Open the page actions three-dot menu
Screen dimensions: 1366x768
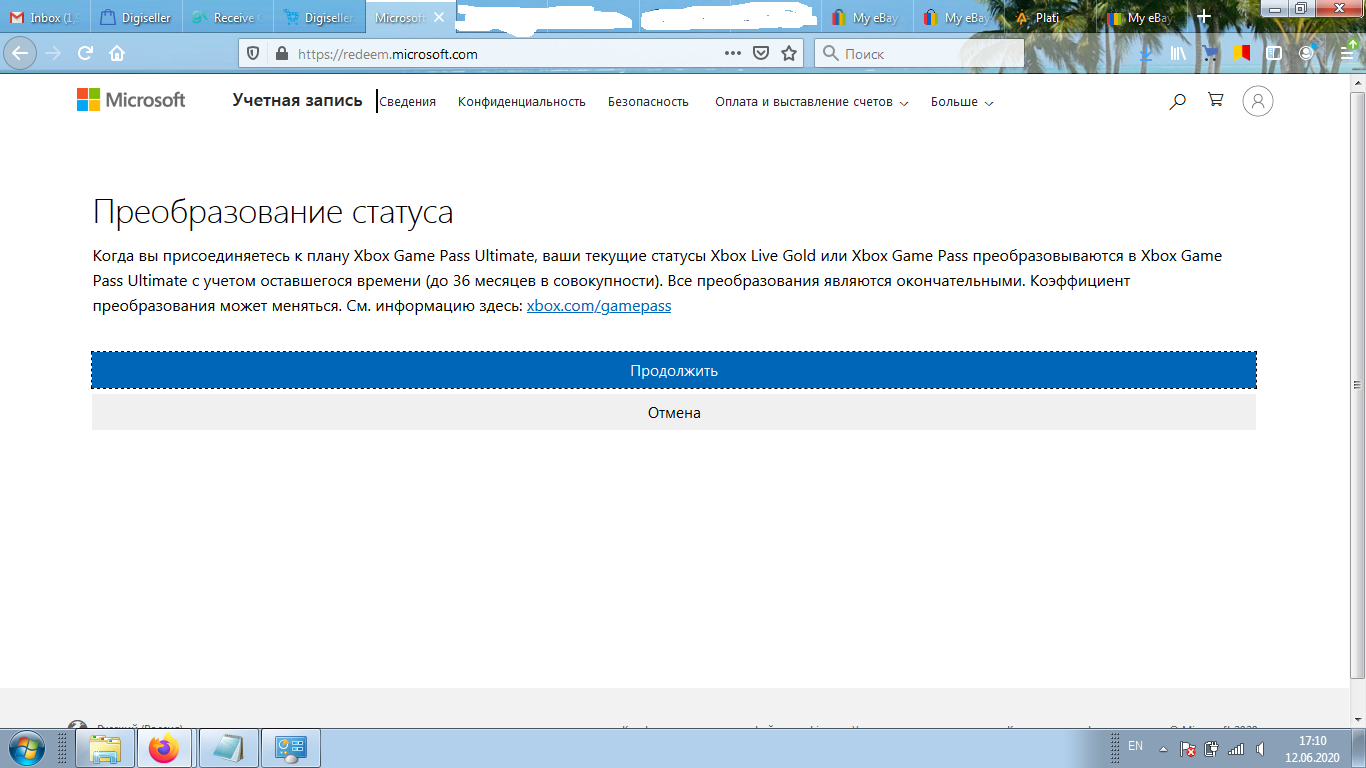coord(733,54)
